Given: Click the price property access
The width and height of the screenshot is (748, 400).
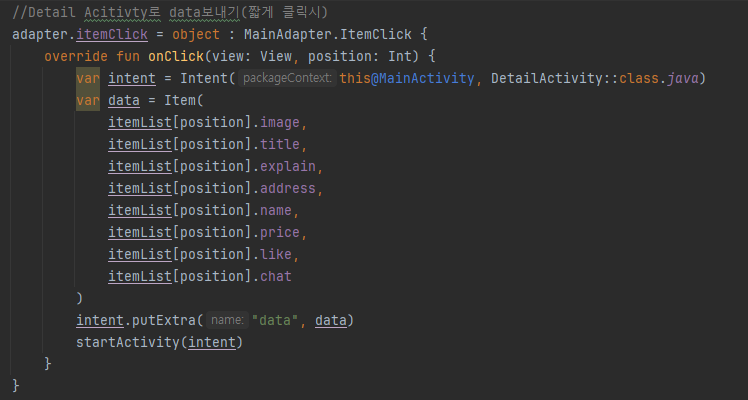Looking at the screenshot, I should pyautogui.click(x=280, y=232).
